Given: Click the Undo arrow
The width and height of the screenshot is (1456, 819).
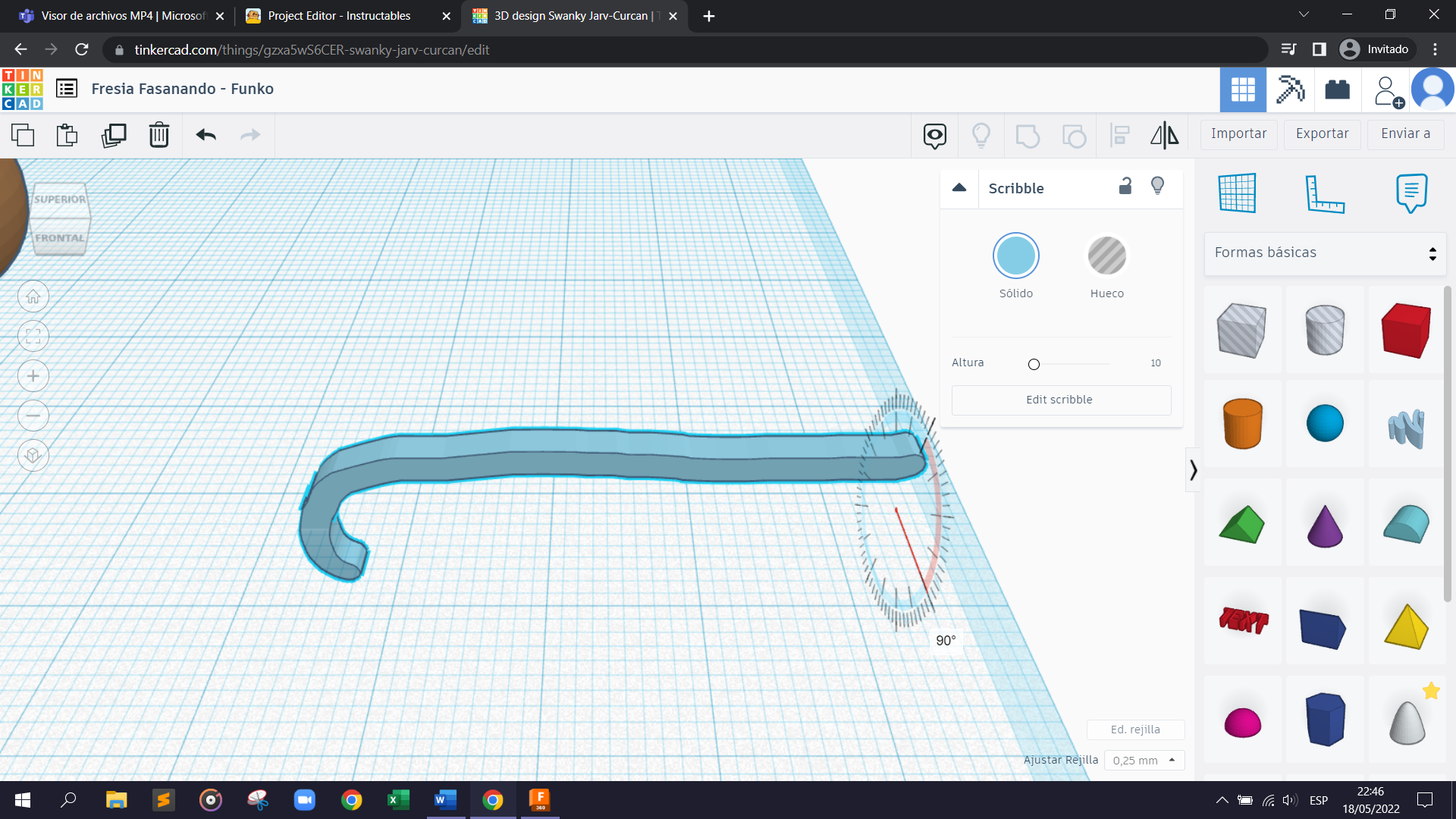Looking at the screenshot, I should pos(206,135).
